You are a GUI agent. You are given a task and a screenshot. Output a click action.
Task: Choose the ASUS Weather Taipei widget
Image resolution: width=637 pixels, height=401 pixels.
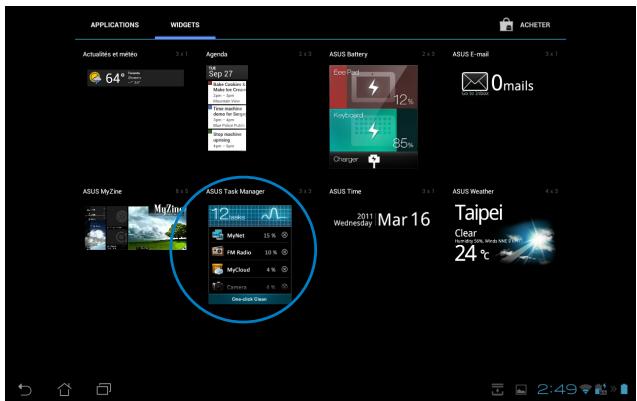[504, 234]
